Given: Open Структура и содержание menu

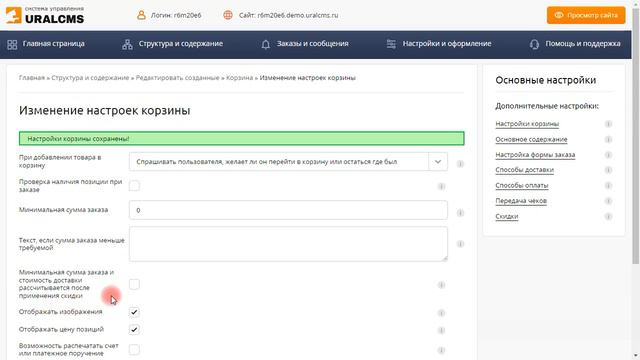Looking at the screenshot, I should click(180, 44).
